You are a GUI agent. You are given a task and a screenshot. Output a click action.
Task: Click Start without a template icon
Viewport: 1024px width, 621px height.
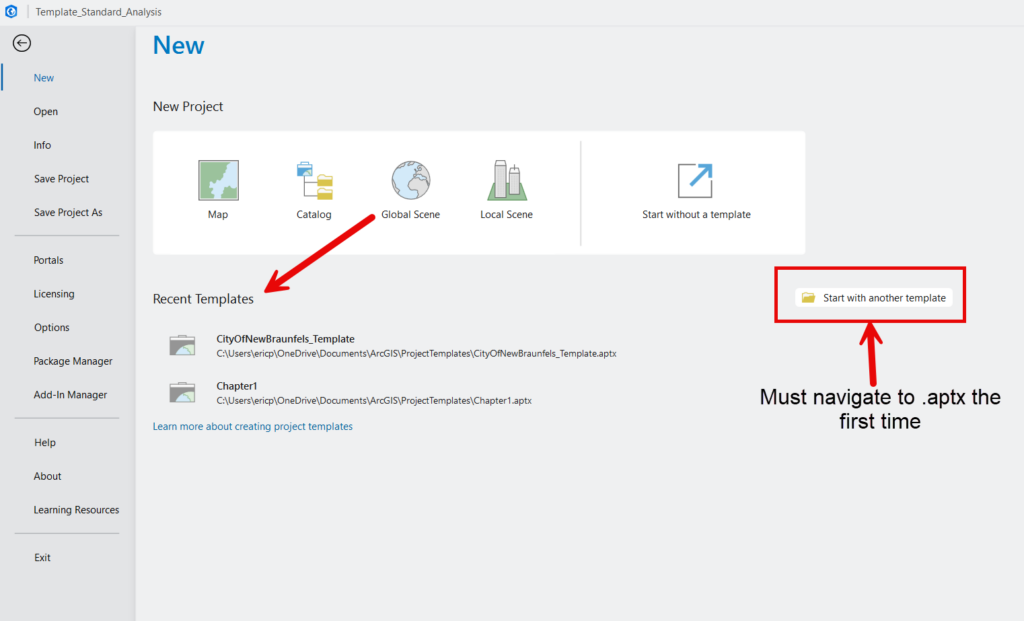click(695, 181)
